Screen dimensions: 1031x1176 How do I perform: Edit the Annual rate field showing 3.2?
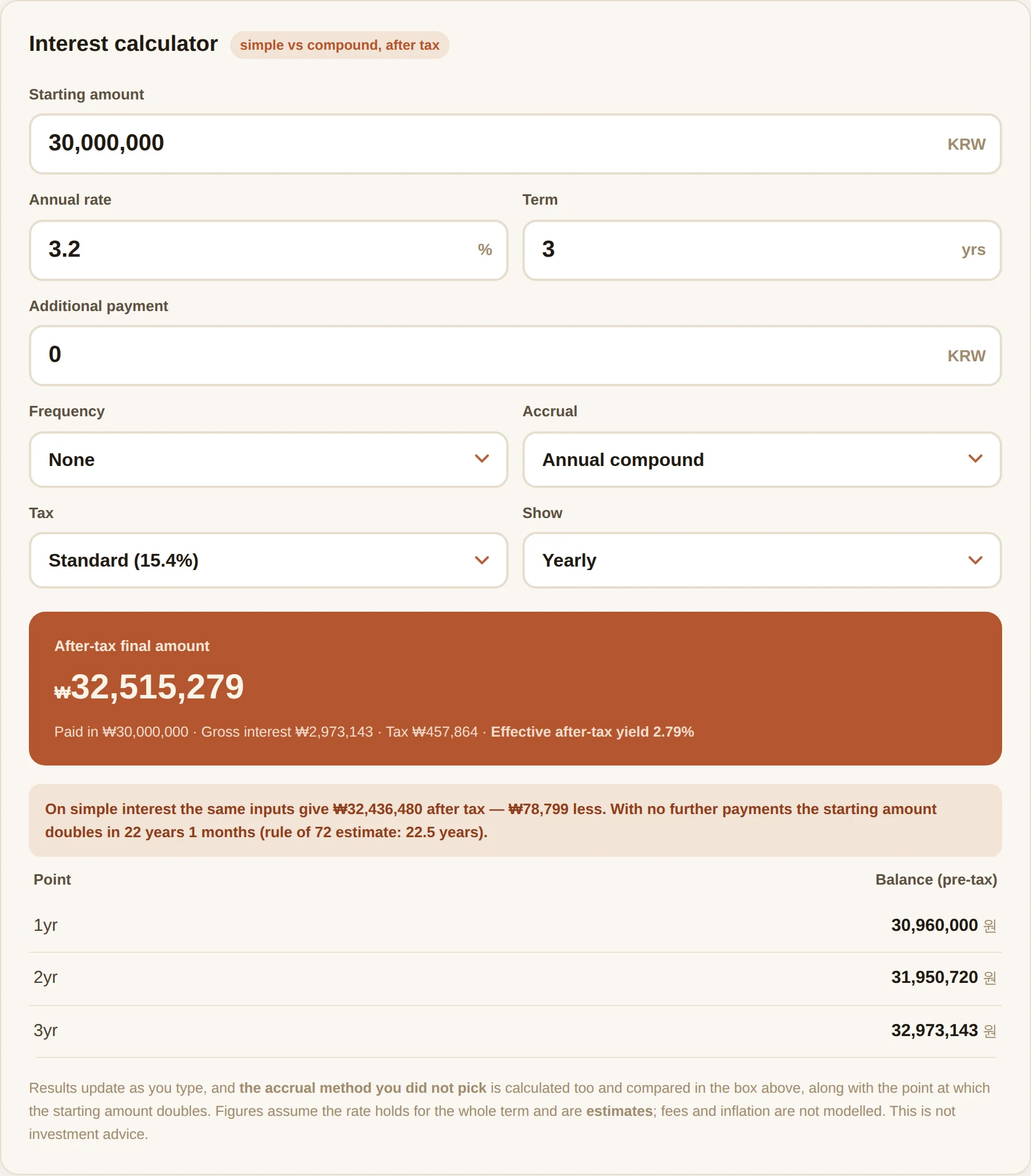pyautogui.click(x=269, y=250)
